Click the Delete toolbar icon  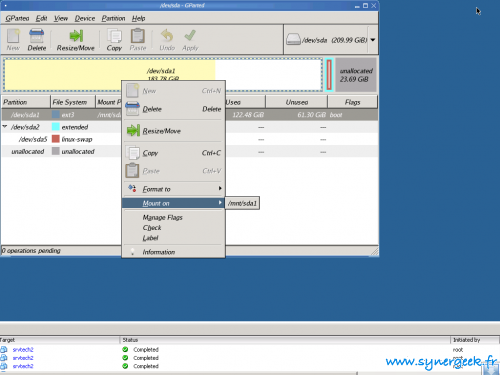[x=37, y=40]
